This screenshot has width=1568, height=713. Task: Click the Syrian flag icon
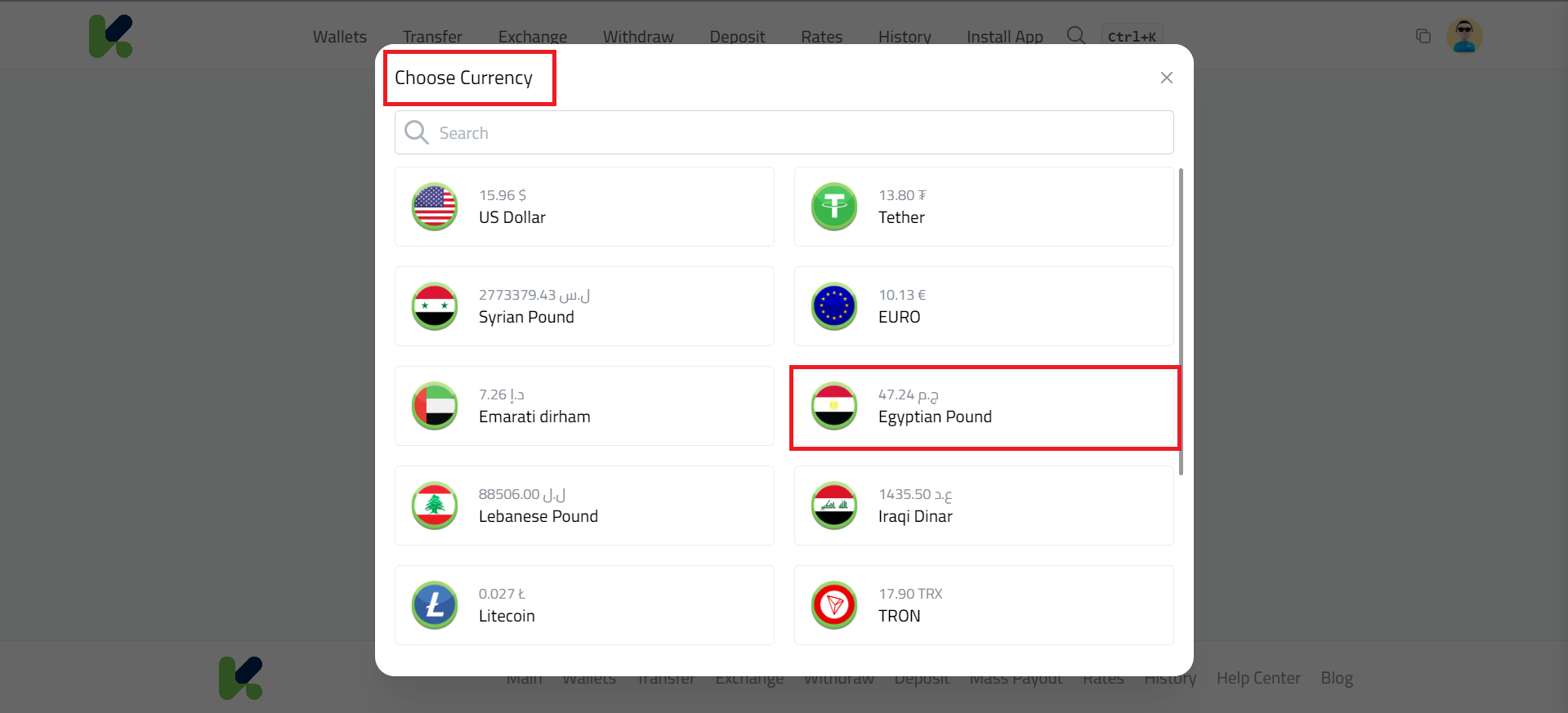coord(435,306)
